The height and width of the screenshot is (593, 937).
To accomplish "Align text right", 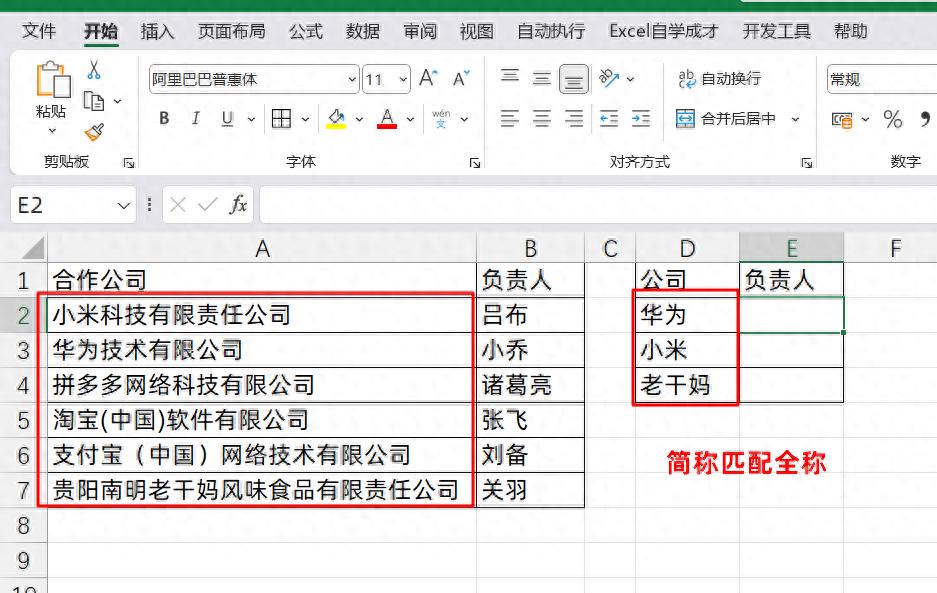I will pos(574,118).
